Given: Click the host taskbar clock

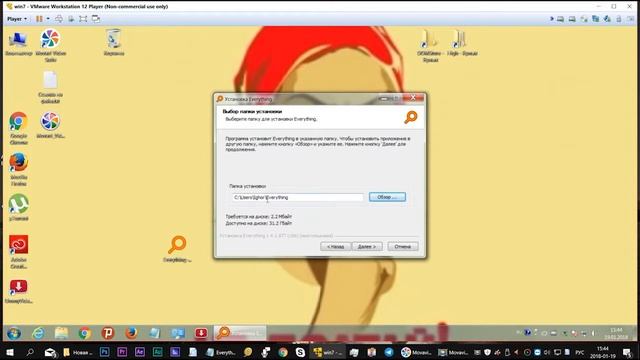Looking at the screenshot, I should pos(602,352).
